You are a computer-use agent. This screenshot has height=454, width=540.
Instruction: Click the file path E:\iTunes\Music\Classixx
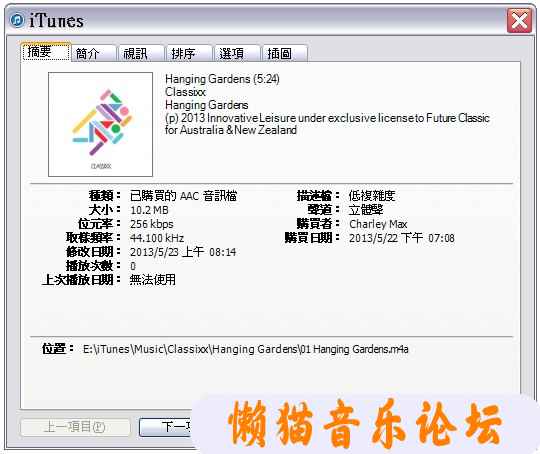coord(246,349)
